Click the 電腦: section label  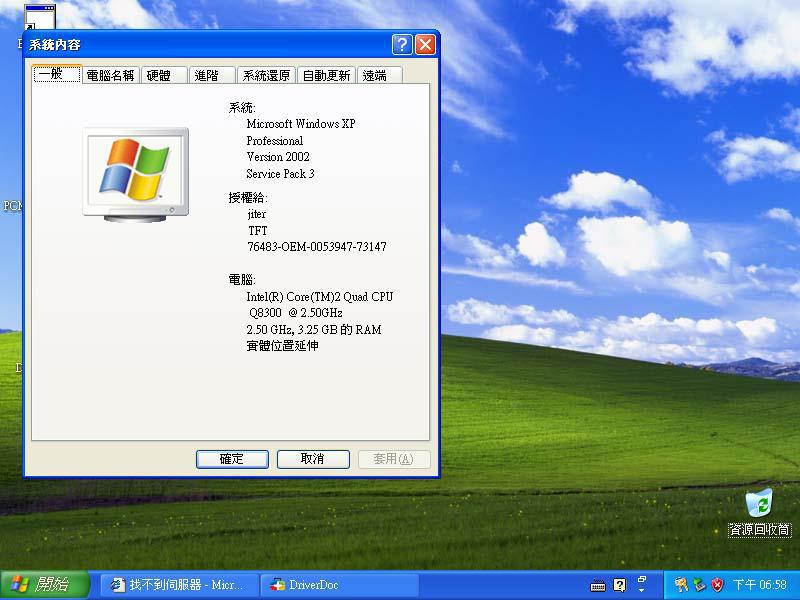point(242,280)
